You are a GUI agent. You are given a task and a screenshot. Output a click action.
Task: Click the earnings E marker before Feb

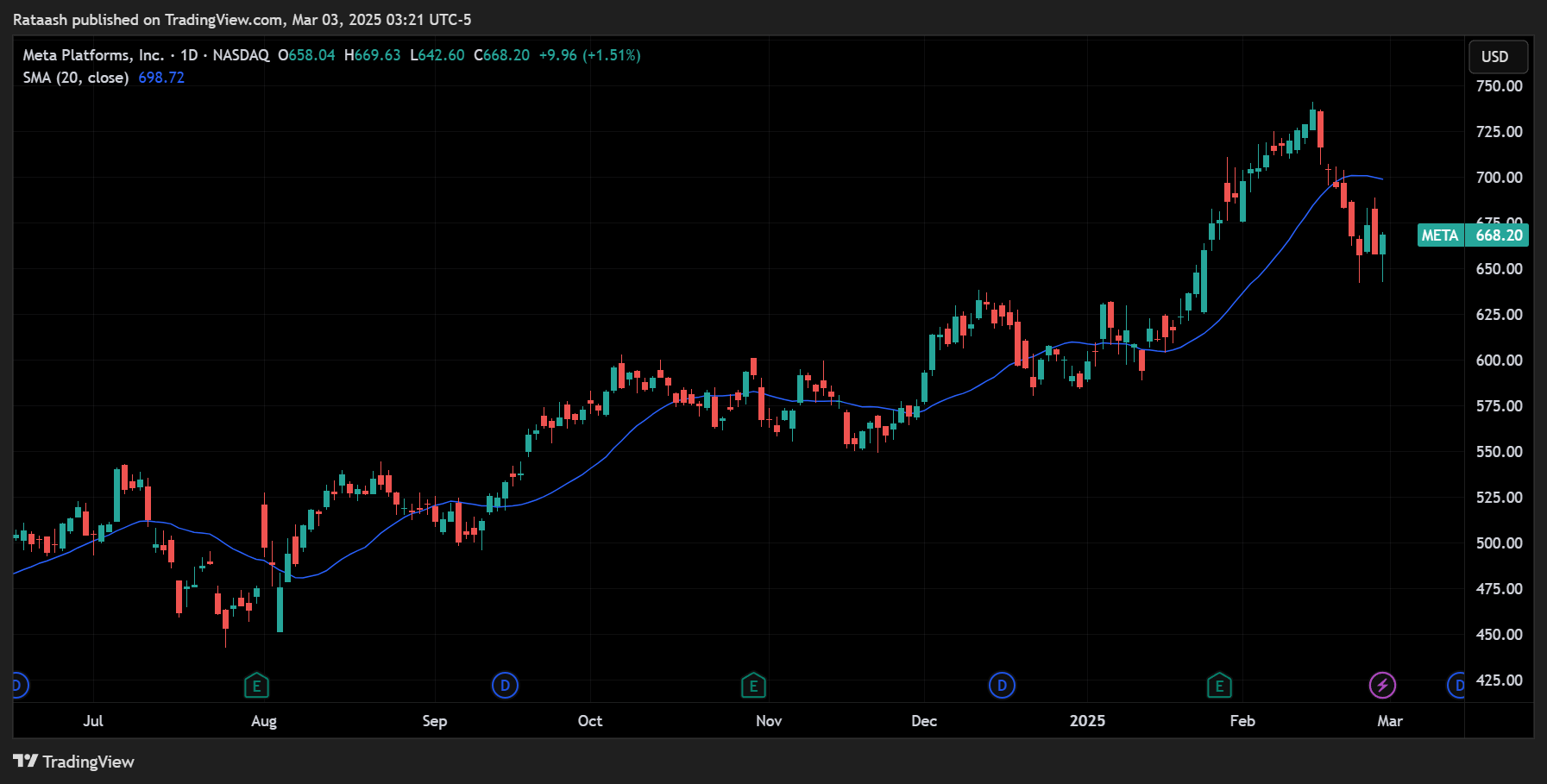[x=1218, y=686]
